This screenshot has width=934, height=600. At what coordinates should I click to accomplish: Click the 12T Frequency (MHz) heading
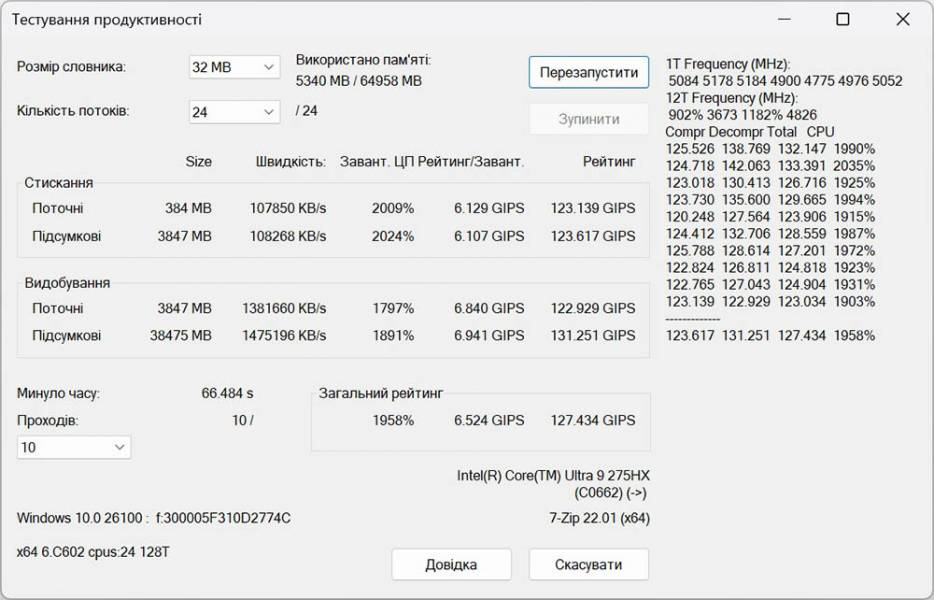point(731,98)
